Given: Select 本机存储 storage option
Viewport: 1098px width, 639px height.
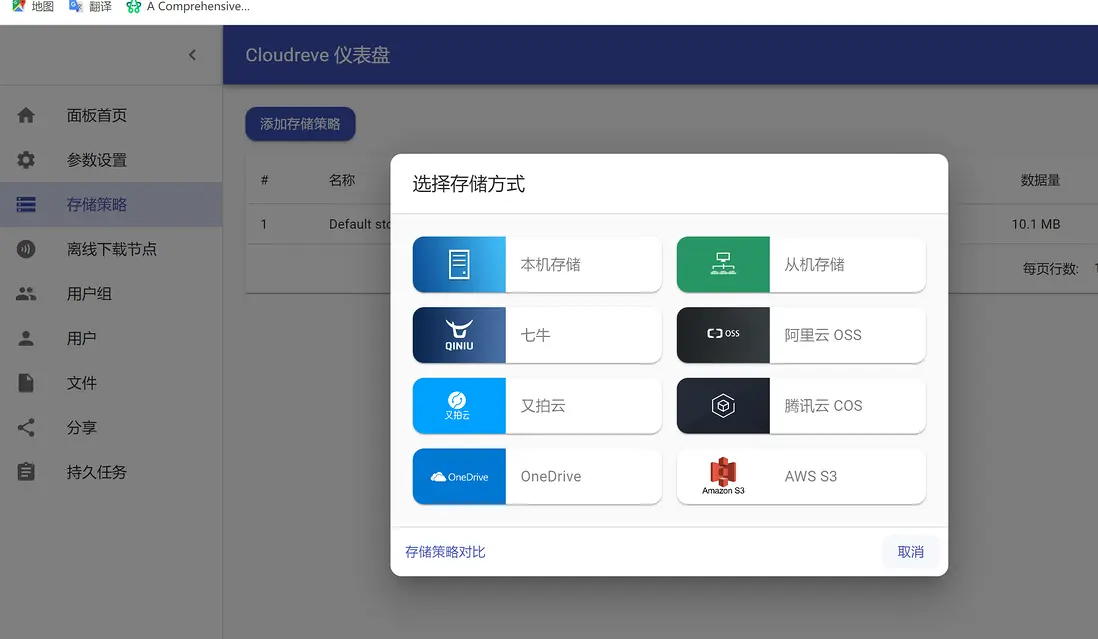Looking at the screenshot, I should (x=537, y=265).
